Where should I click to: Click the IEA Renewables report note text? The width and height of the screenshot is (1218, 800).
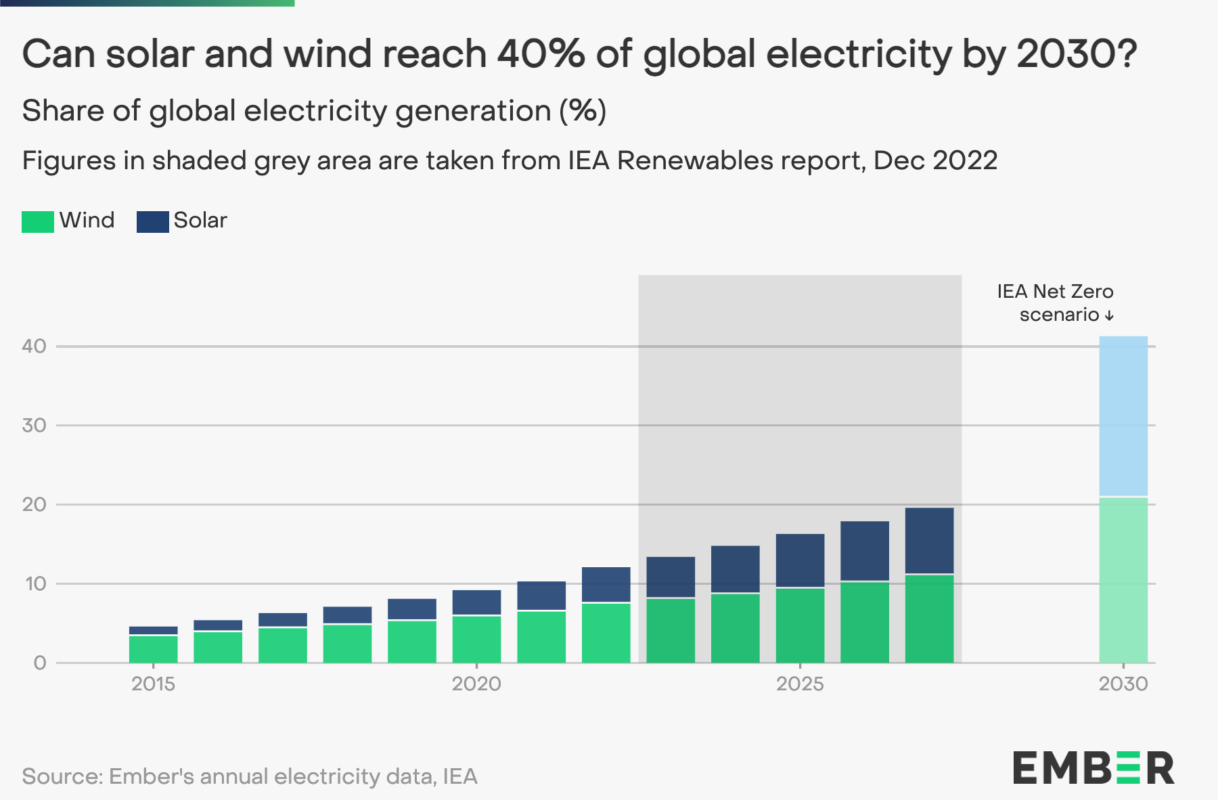(509, 160)
